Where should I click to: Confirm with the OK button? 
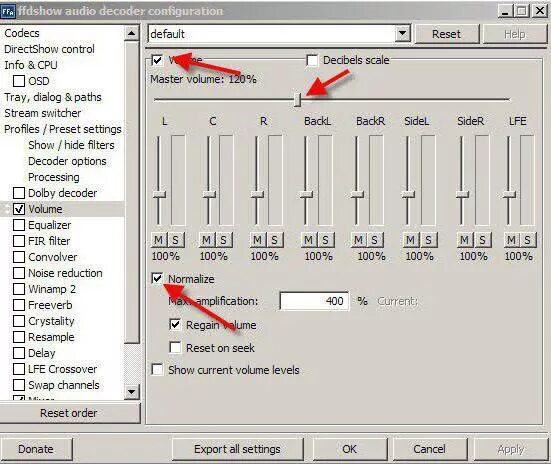349,449
